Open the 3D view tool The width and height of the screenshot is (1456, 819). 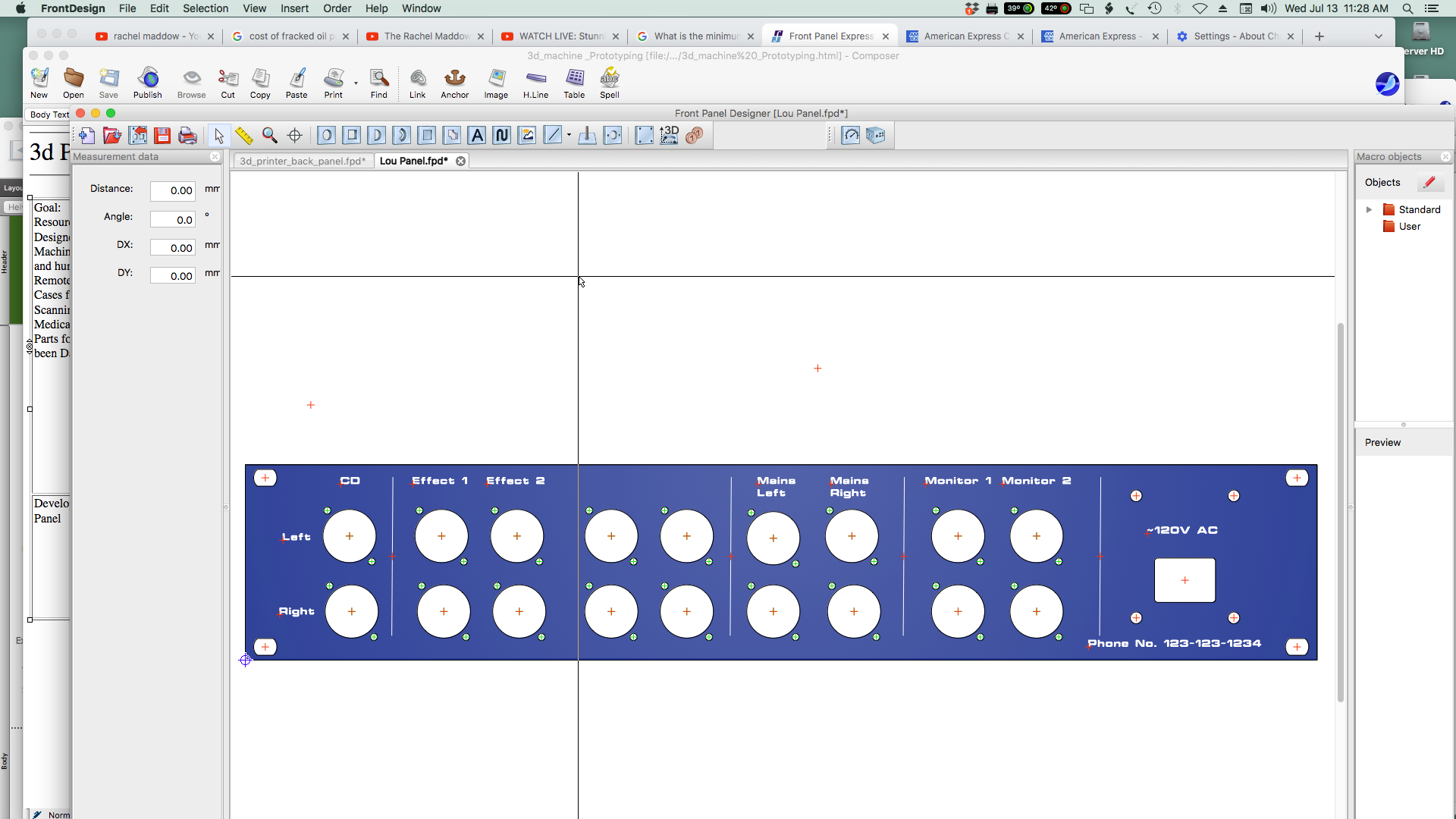click(669, 136)
